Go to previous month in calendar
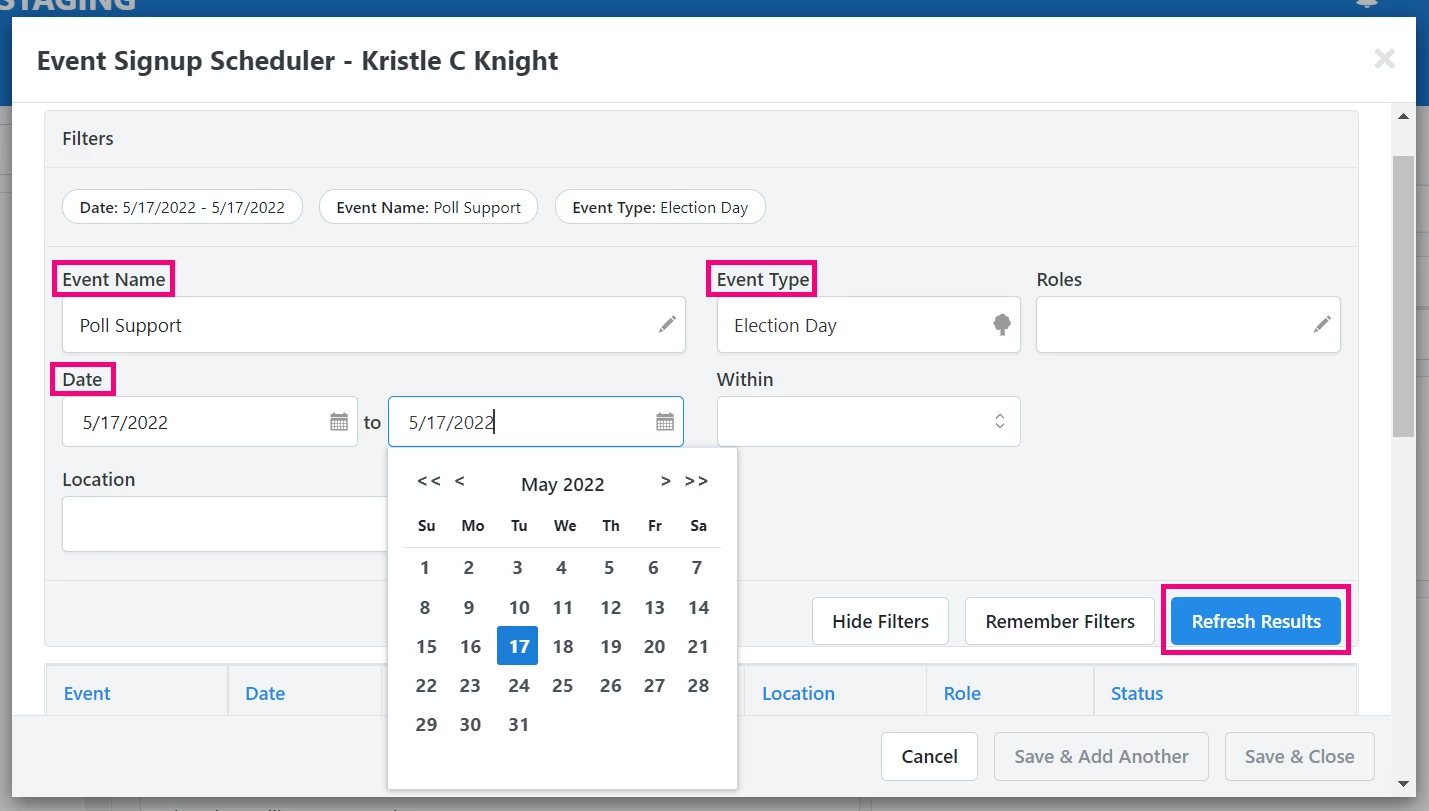 click(x=460, y=481)
